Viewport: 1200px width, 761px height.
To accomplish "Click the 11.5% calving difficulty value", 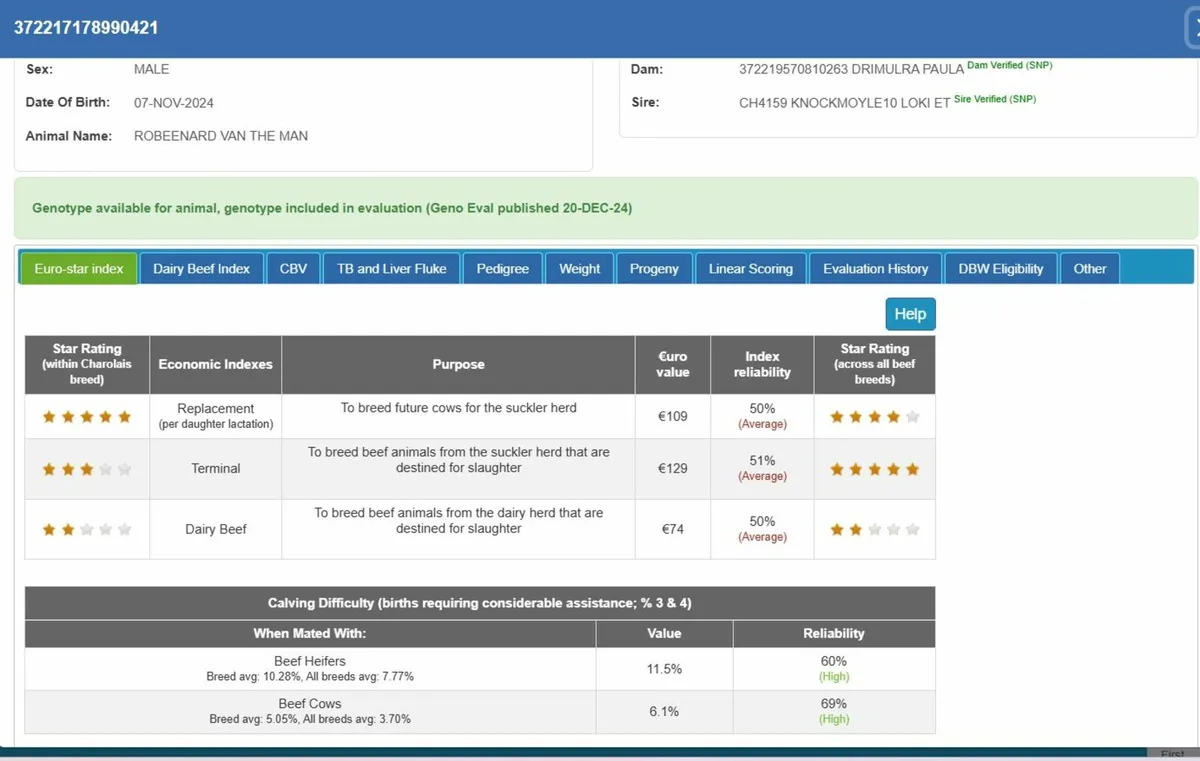I will (664, 669).
